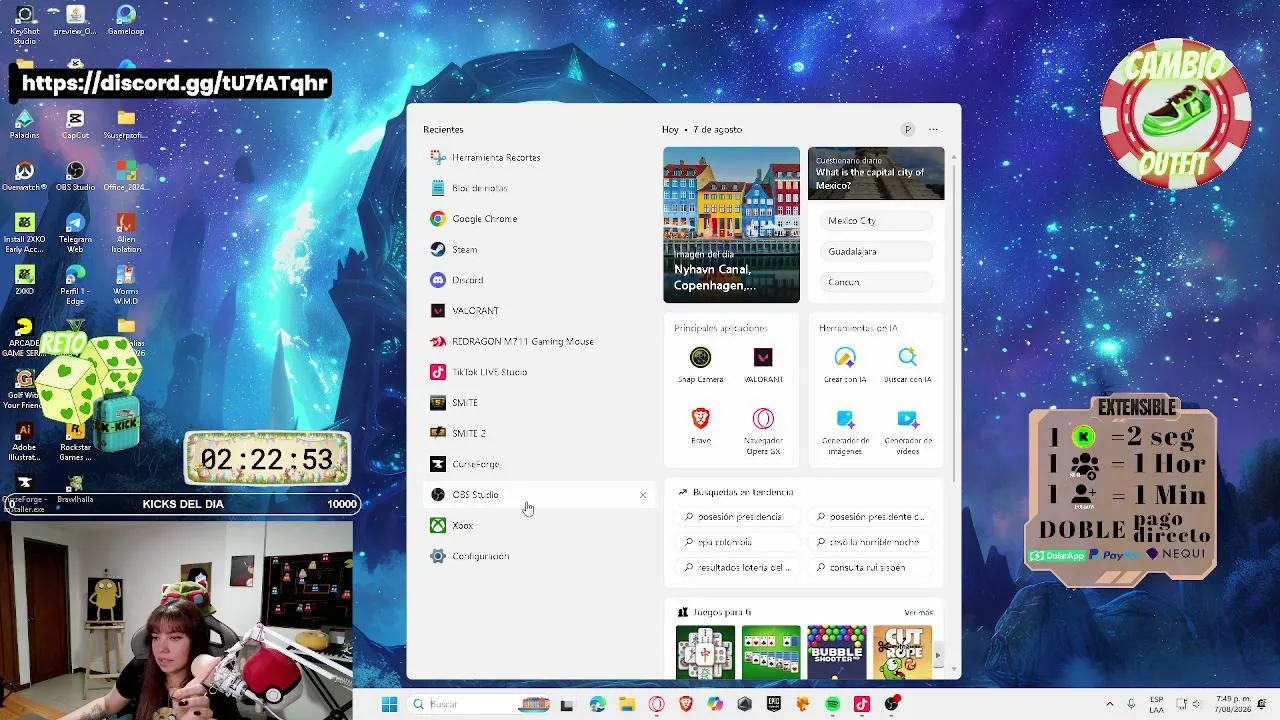Choose Mexico City as the quiz answer

point(876,221)
